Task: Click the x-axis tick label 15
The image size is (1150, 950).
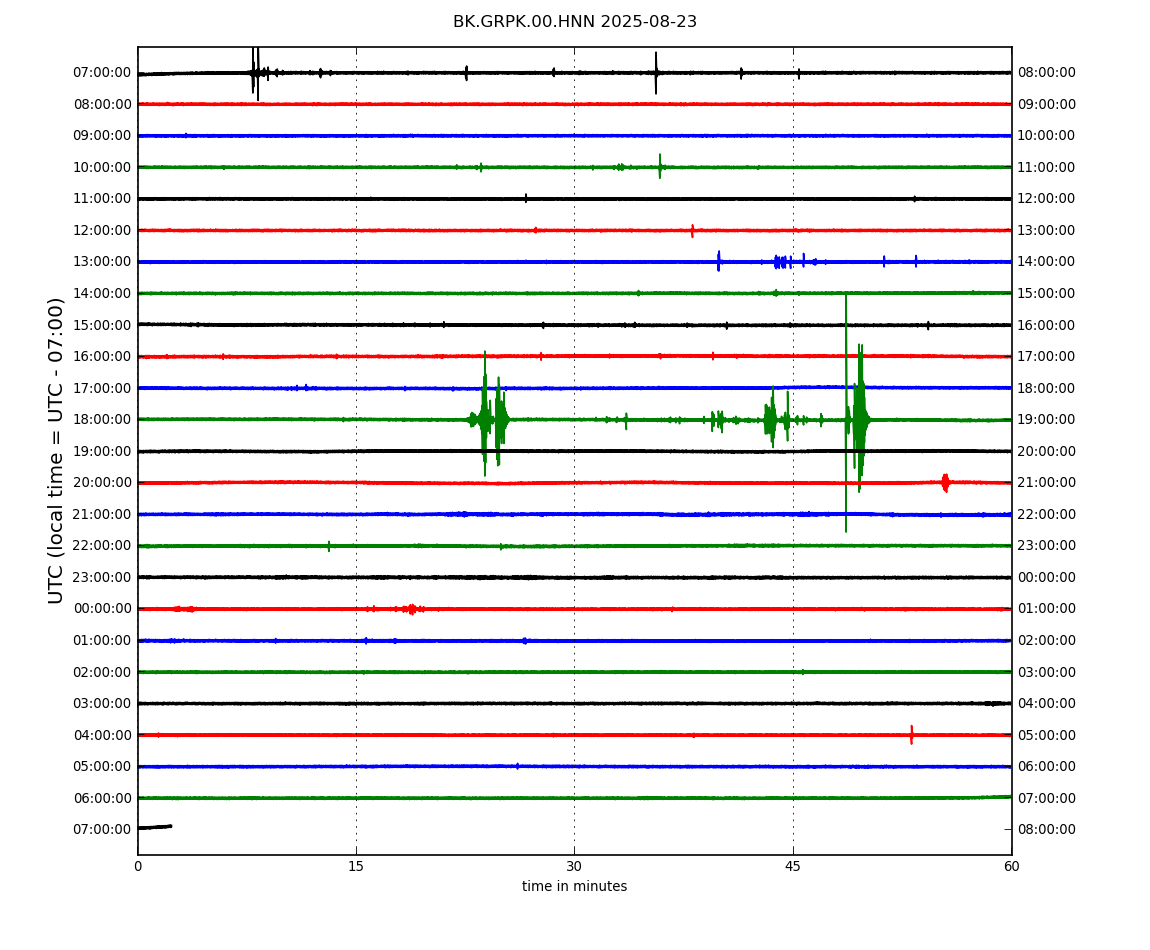Action: [356, 866]
